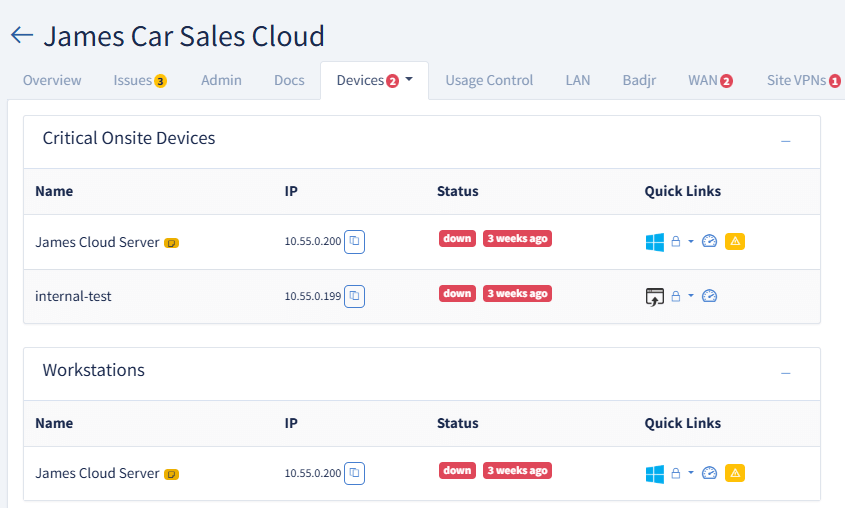845x508 pixels.
Task: Click warning icon on Critical James Cloud Server
Action: [x=735, y=241]
